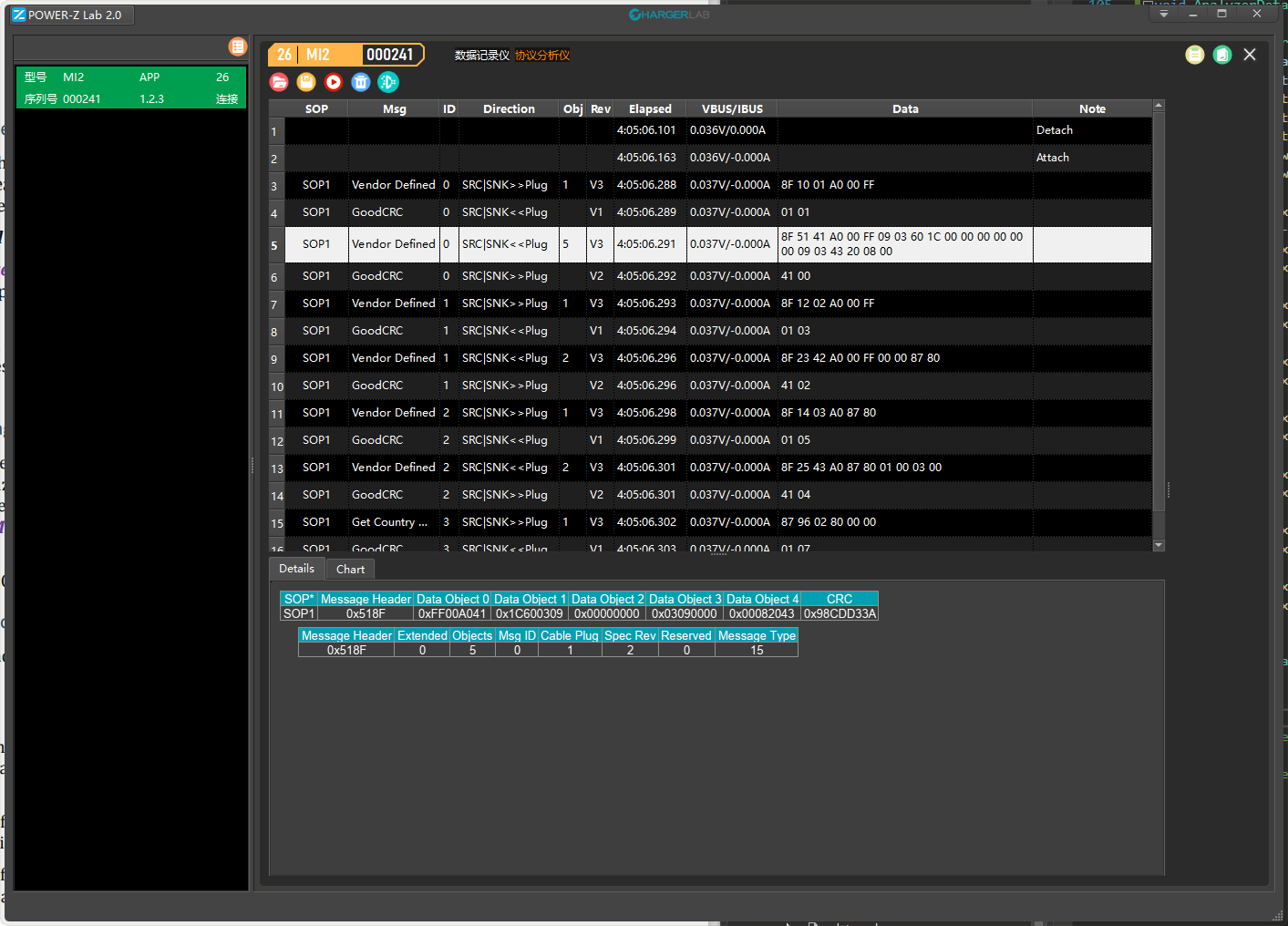This screenshot has width=1288, height=926.
Task: Switch to 数据记录仪 data recorder mode
Action: pos(481,56)
